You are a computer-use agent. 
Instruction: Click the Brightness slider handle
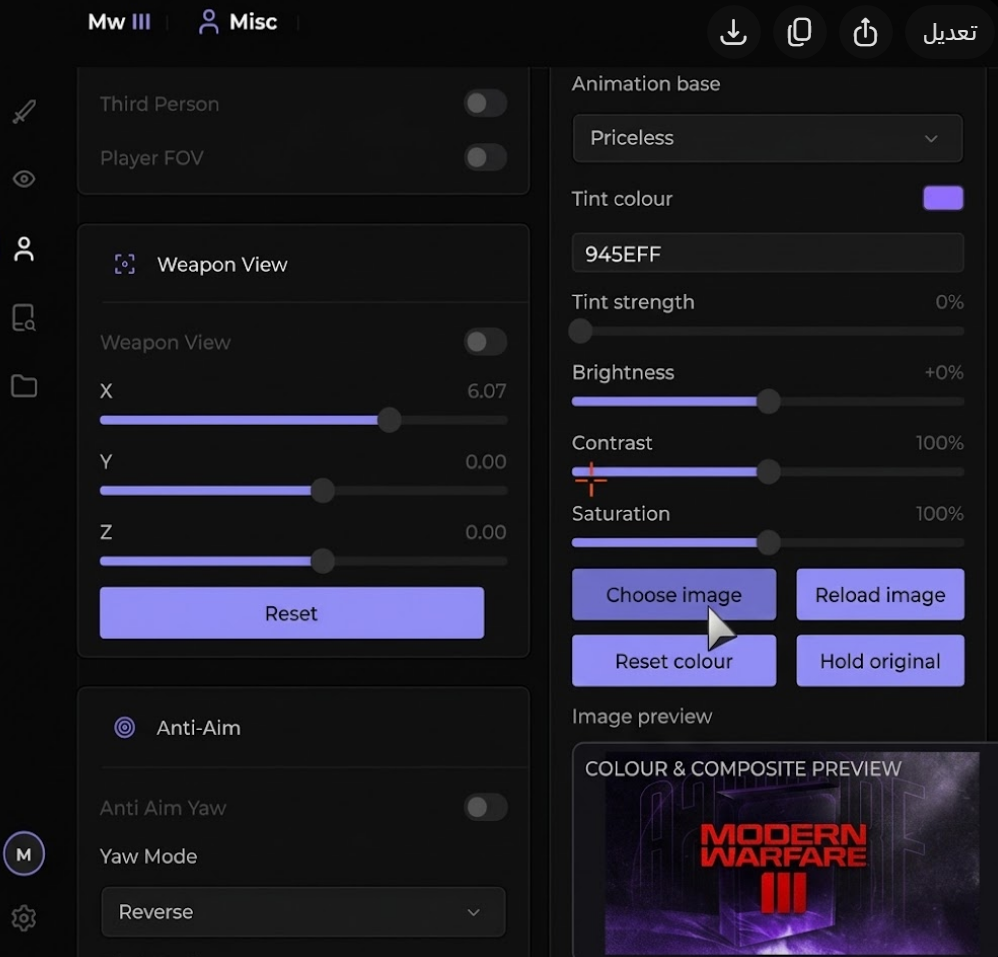[x=769, y=402]
